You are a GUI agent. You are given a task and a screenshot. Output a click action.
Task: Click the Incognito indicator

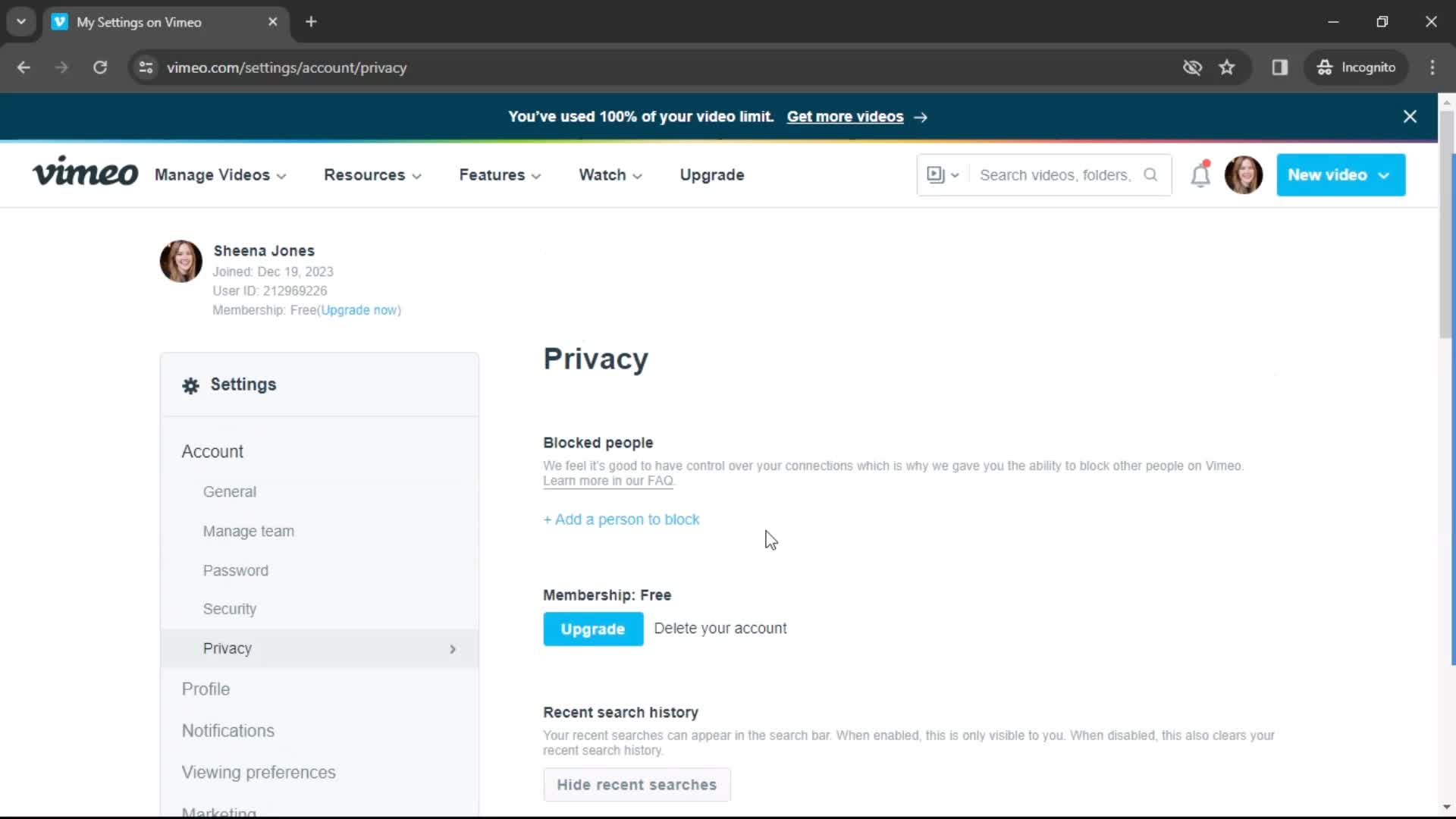click(1357, 67)
